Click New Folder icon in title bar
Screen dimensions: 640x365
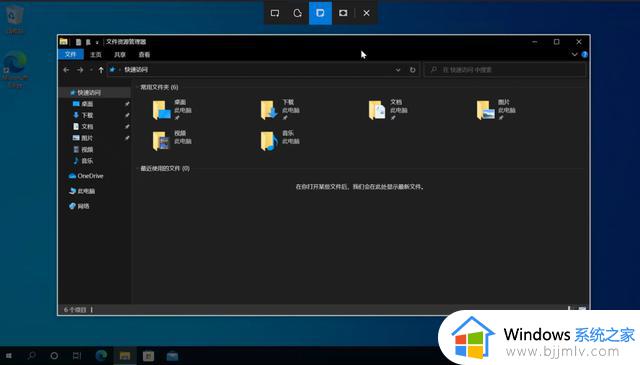click(x=88, y=42)
